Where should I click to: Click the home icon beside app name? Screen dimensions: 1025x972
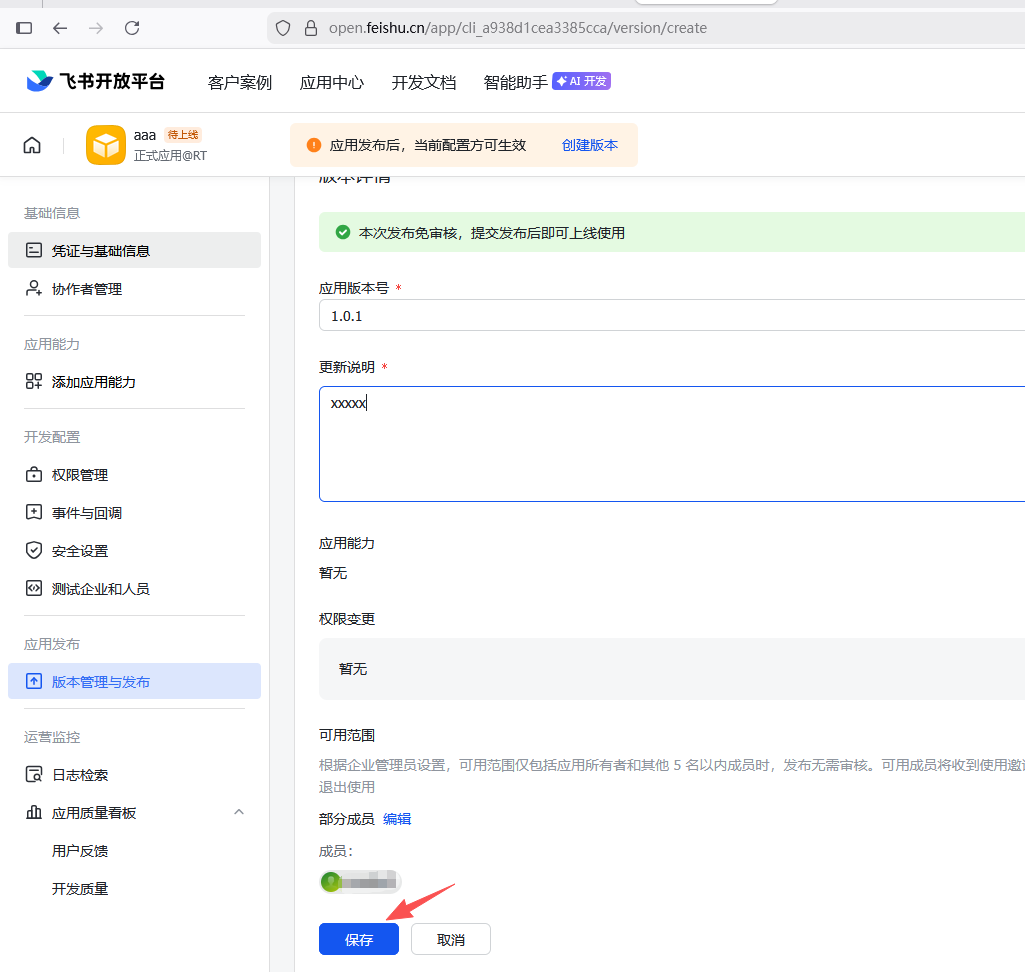[32, 145]
